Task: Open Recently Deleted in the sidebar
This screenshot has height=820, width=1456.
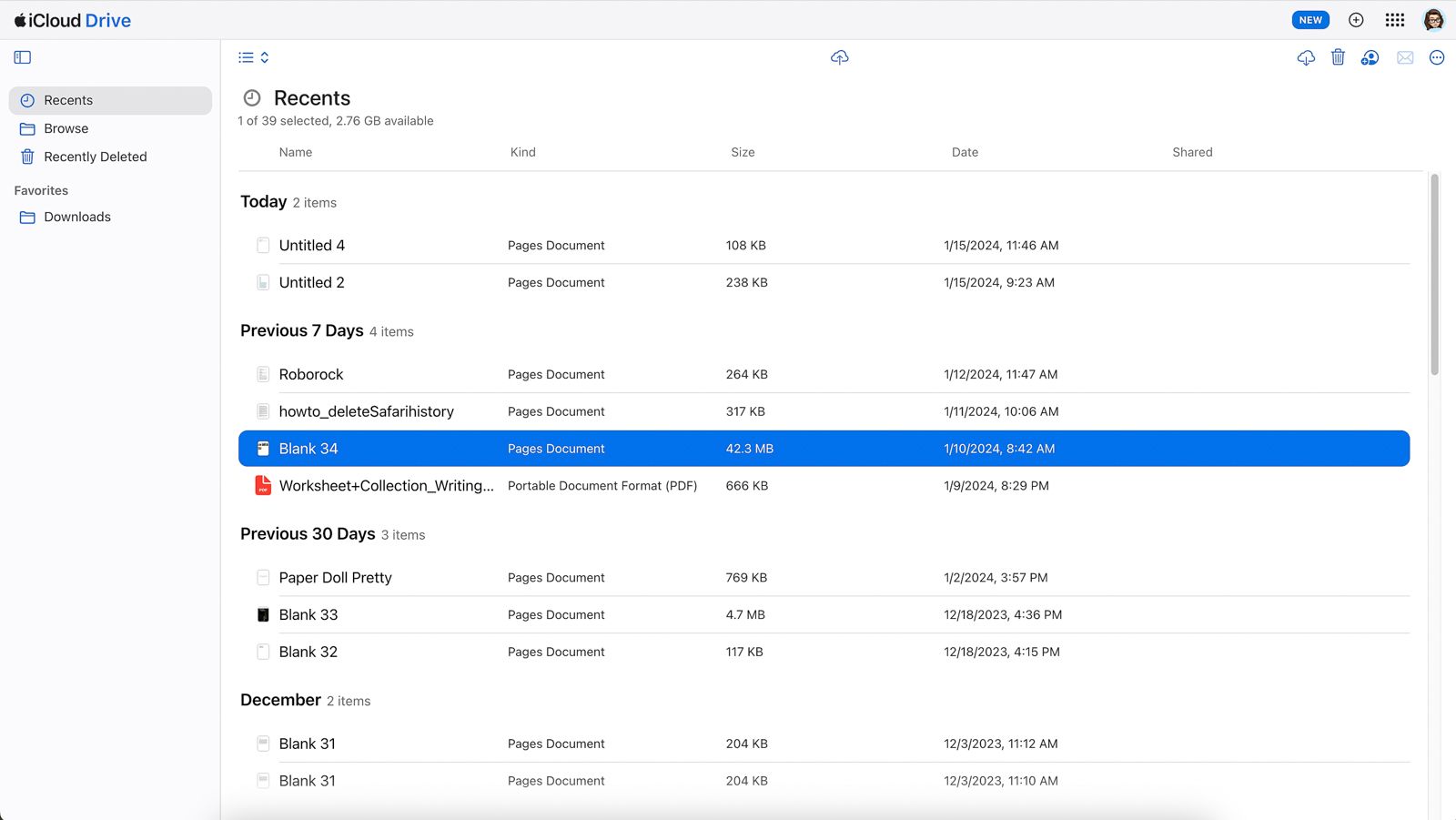Action: 110,157
